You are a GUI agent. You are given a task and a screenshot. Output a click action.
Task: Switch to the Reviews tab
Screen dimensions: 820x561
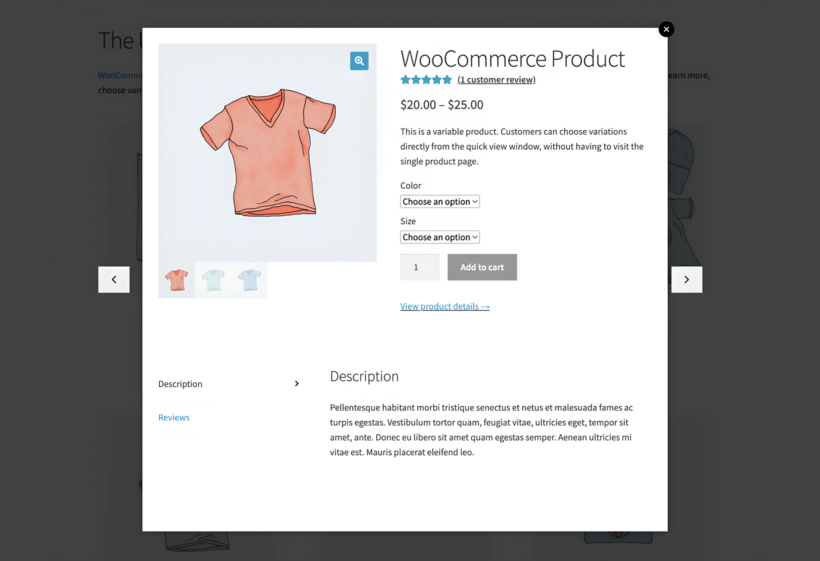(174, 417)
